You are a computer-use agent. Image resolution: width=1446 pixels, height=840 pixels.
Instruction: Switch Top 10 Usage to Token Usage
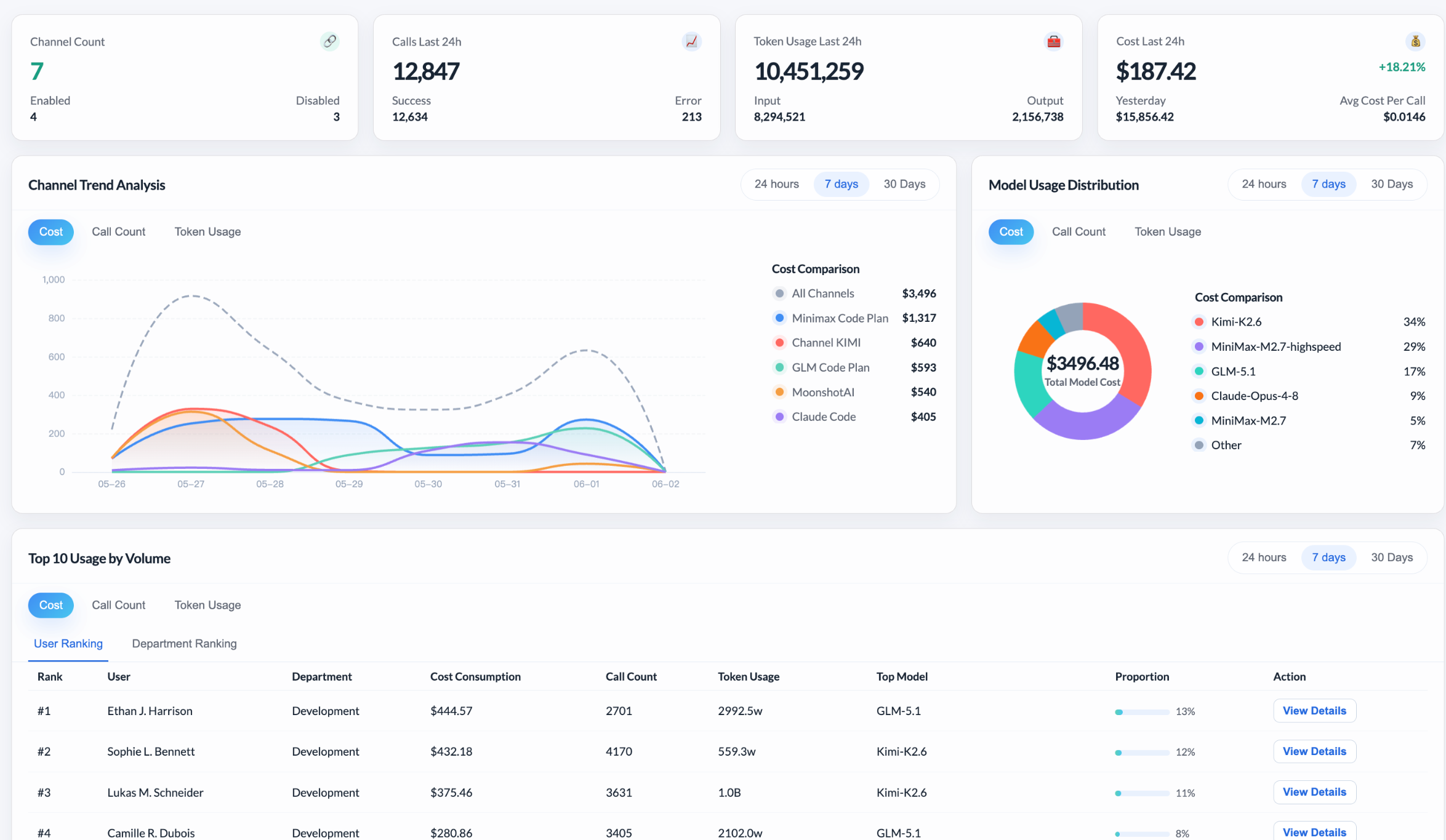coord(207,606)
